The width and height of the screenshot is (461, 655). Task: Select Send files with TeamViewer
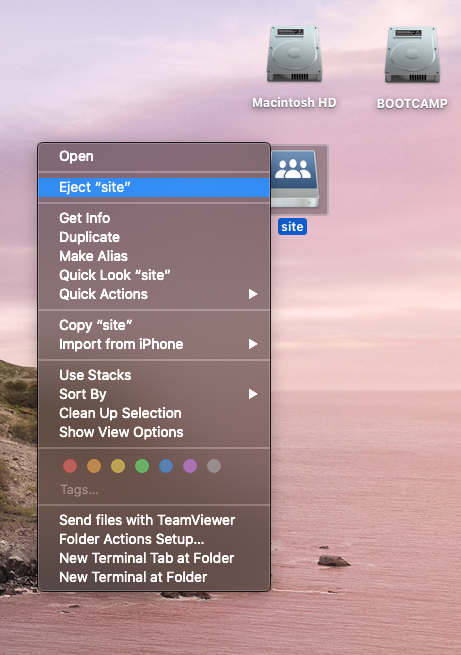[x=154, y=520]
